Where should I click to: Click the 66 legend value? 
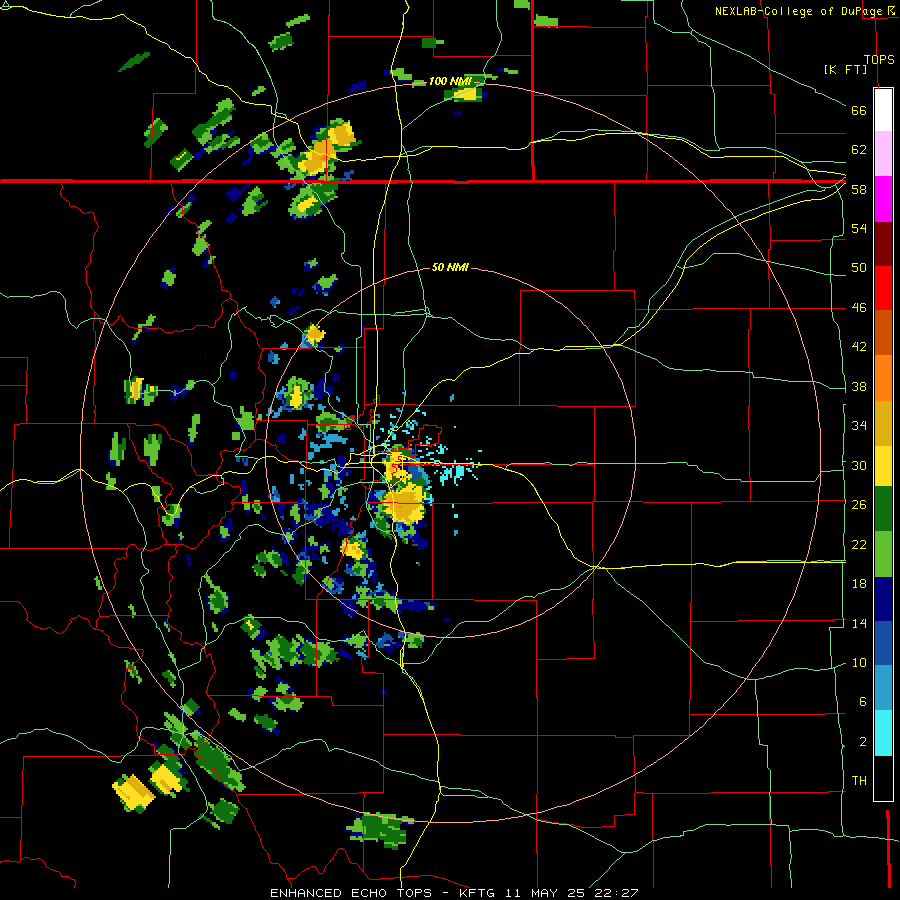[859, 110]
